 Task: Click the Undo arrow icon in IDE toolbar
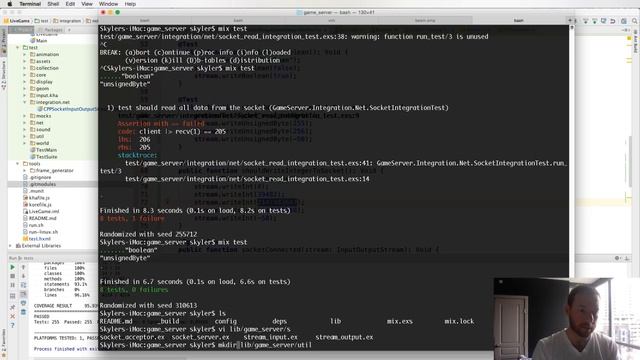pyautogui.click(x=613, y=21)
